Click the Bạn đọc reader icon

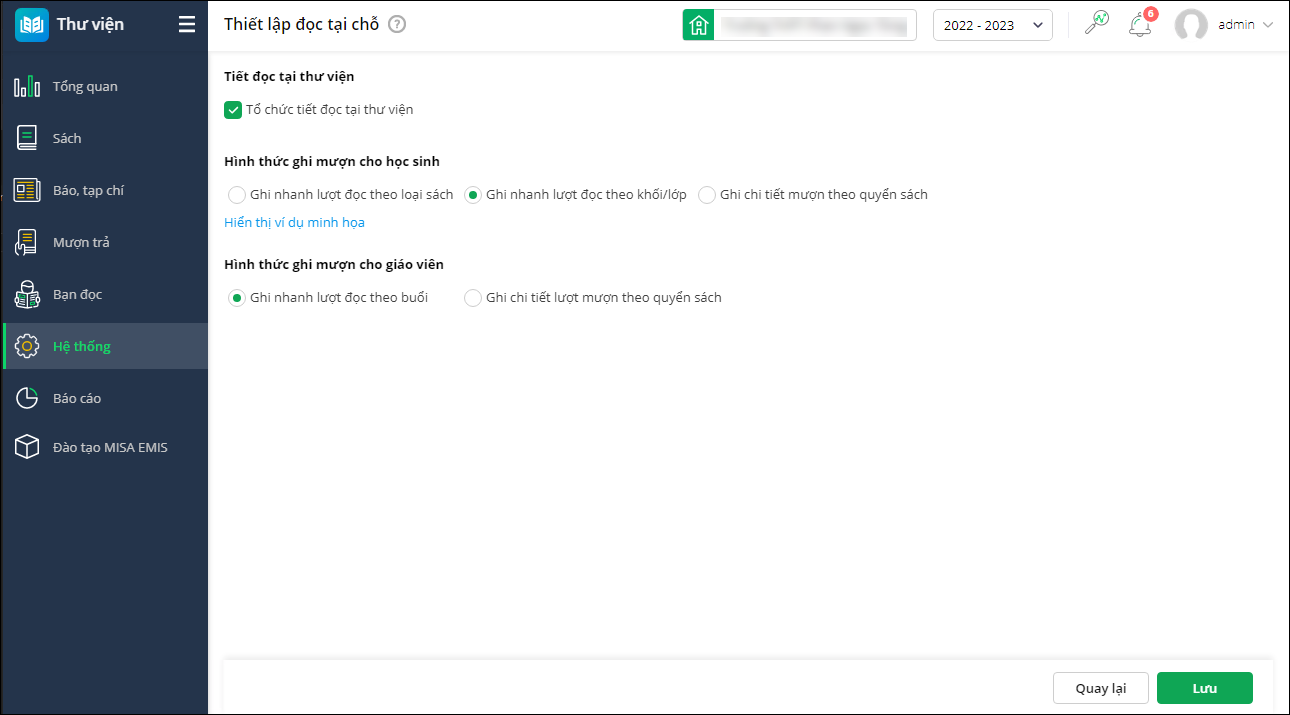click(27, 294)
